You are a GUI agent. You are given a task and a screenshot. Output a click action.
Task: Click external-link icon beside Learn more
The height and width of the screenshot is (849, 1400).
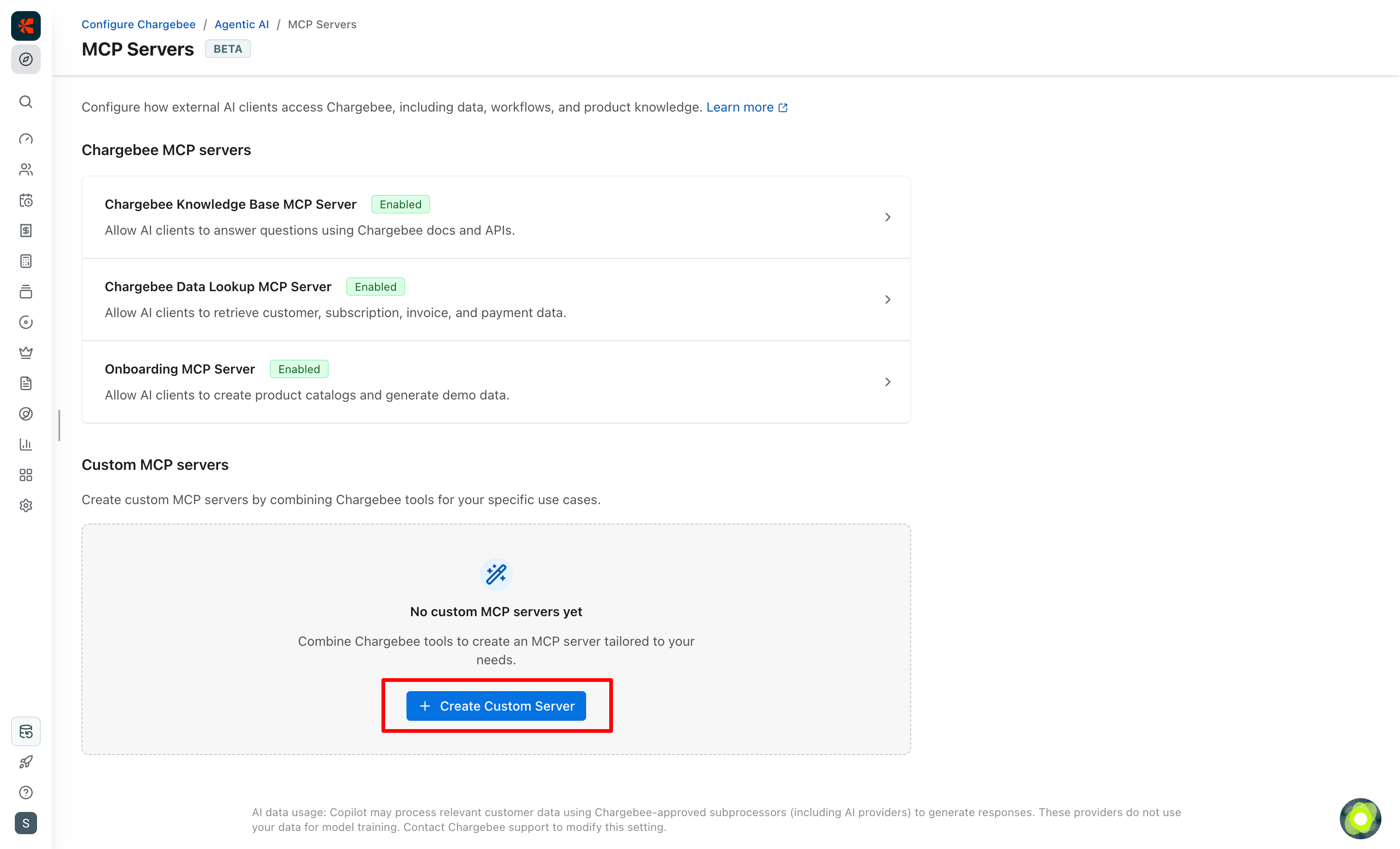[783, 108]
